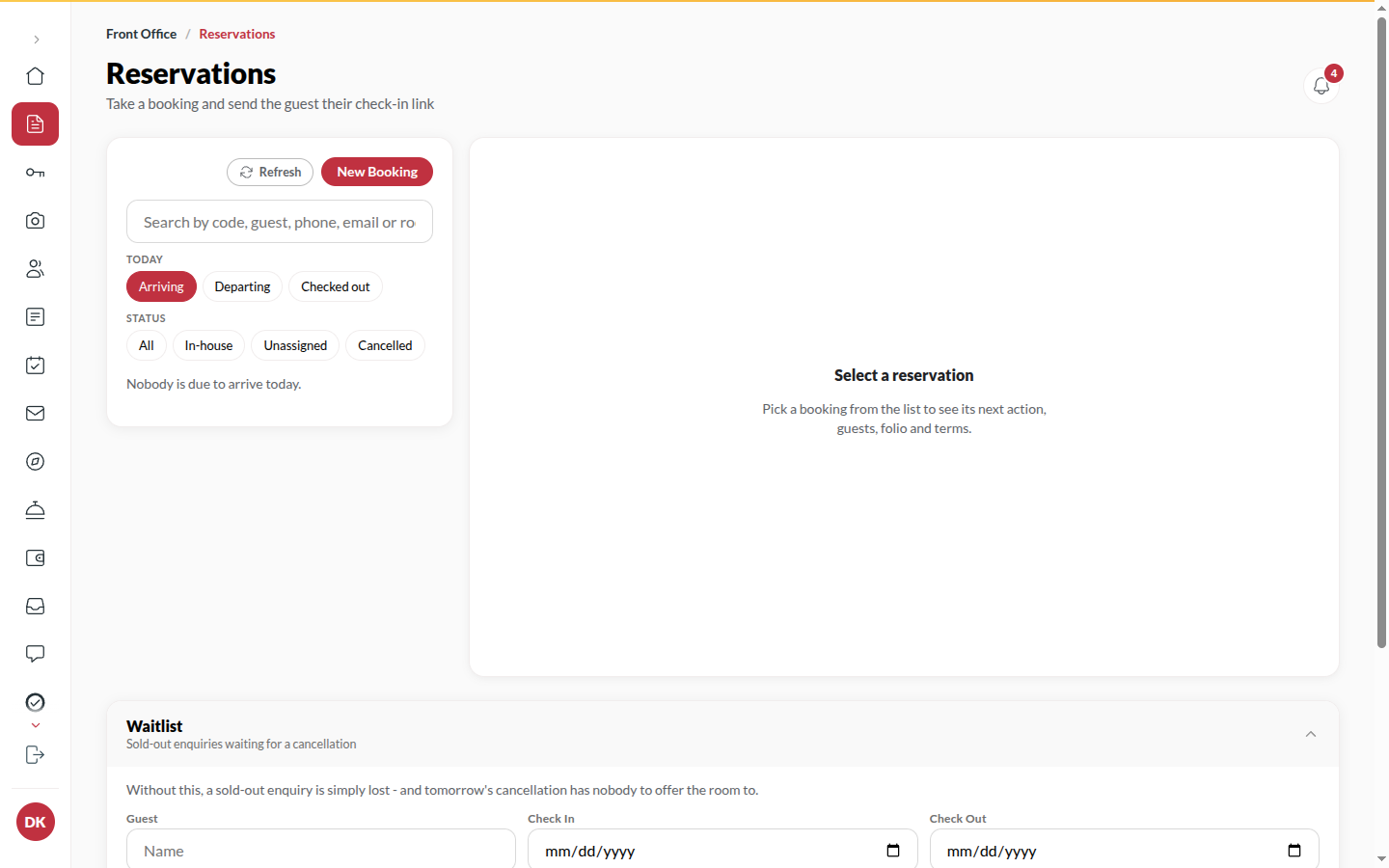Click the "Nobody is due to arrive today." message
The image size is (1389, 868).
(214, 384)
